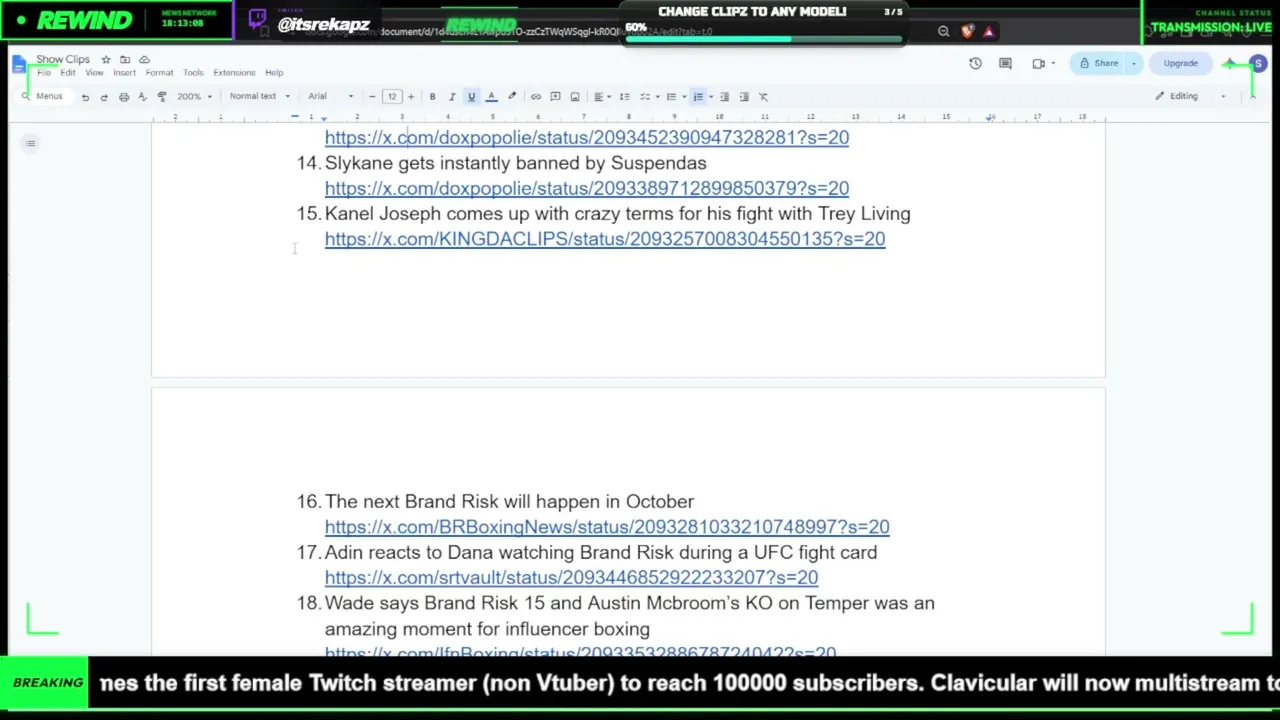Open the zoom level 200% dropdown

coord(195,97)
